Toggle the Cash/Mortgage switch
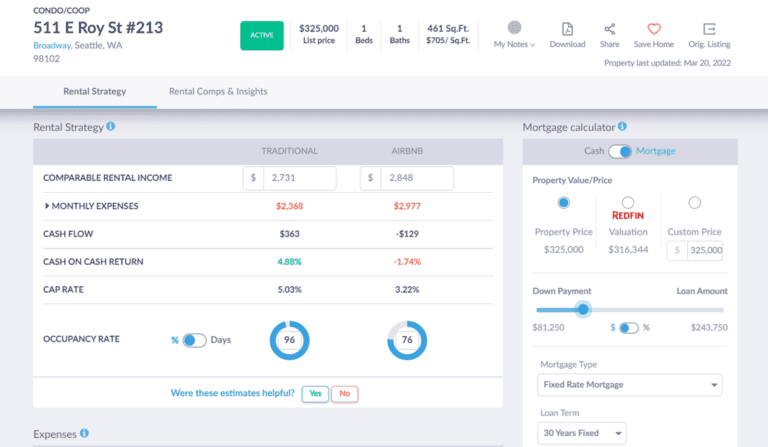Image resolution: width=768 pixels, height=447 pixels. point(621,151)
